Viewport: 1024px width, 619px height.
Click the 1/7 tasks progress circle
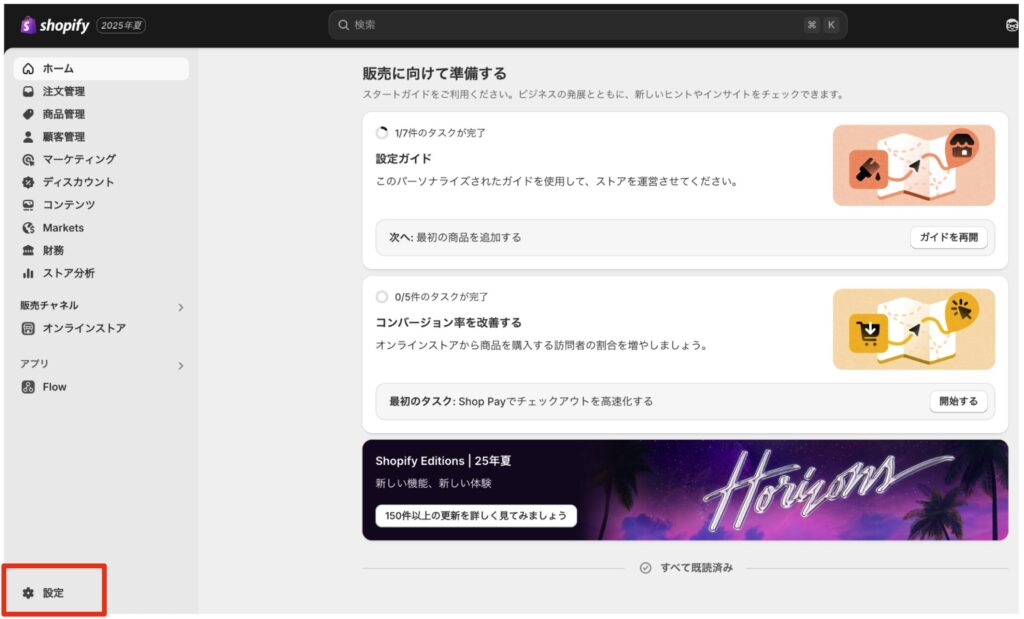[x=382, y=133]
